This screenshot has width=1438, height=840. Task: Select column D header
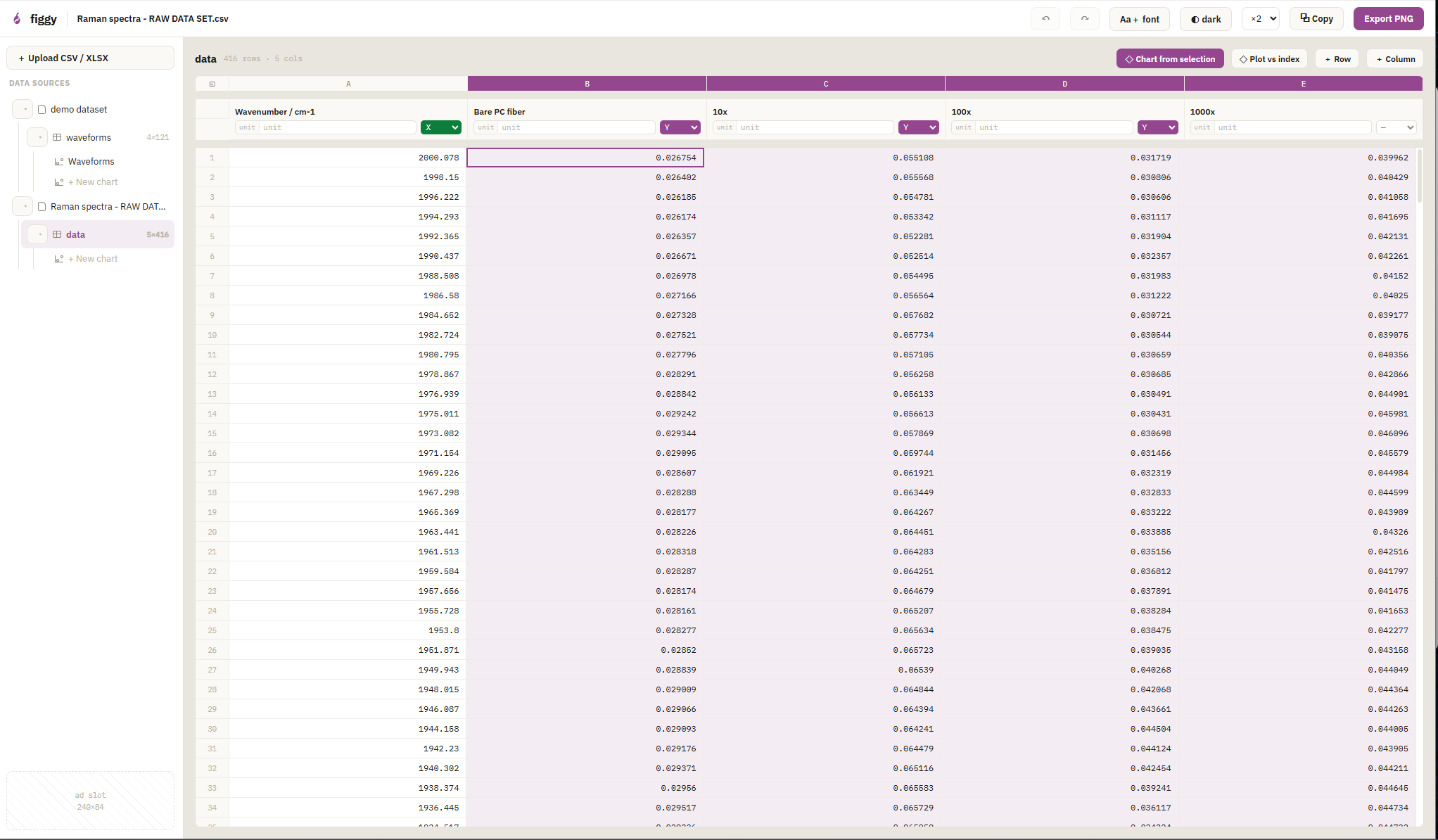tap(1064, 84)
